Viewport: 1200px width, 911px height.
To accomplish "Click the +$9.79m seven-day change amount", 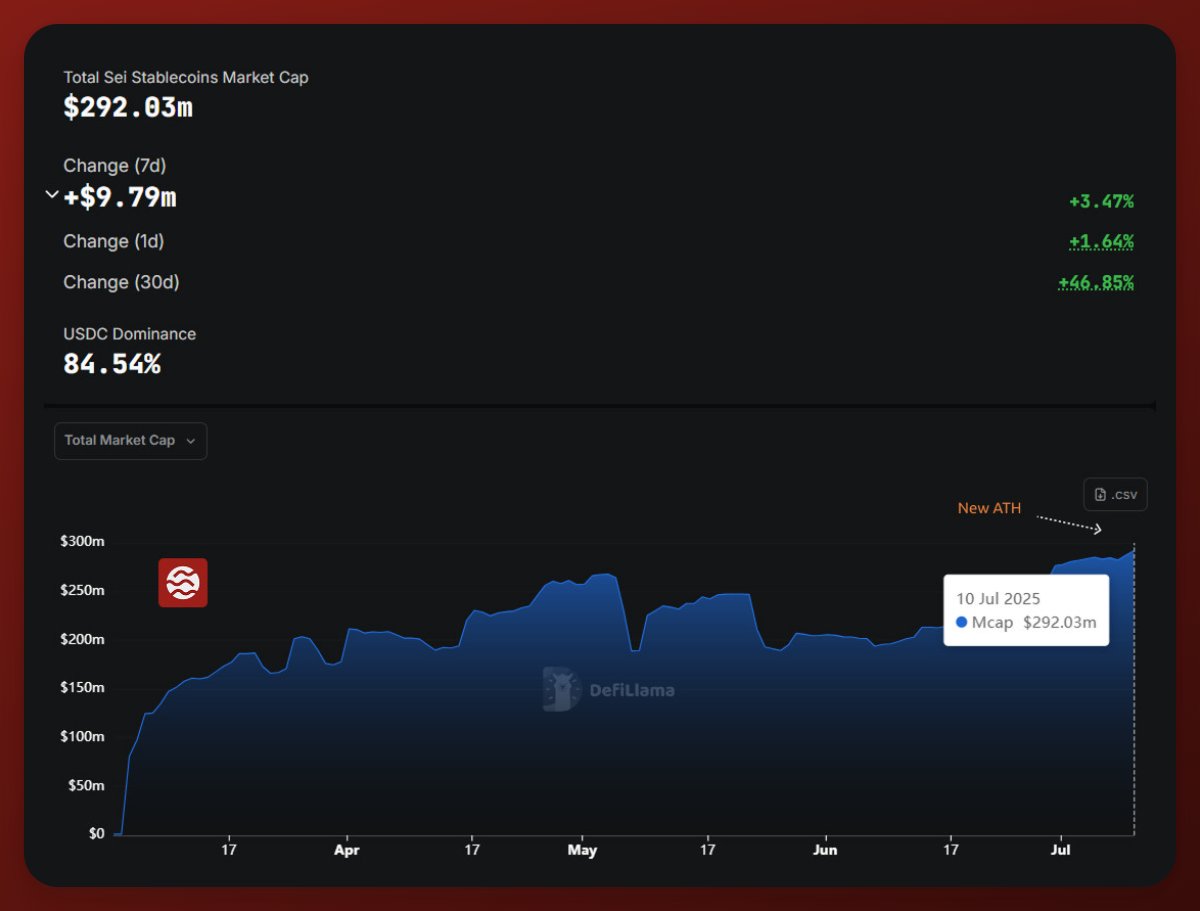I will [x=120, y=197].
